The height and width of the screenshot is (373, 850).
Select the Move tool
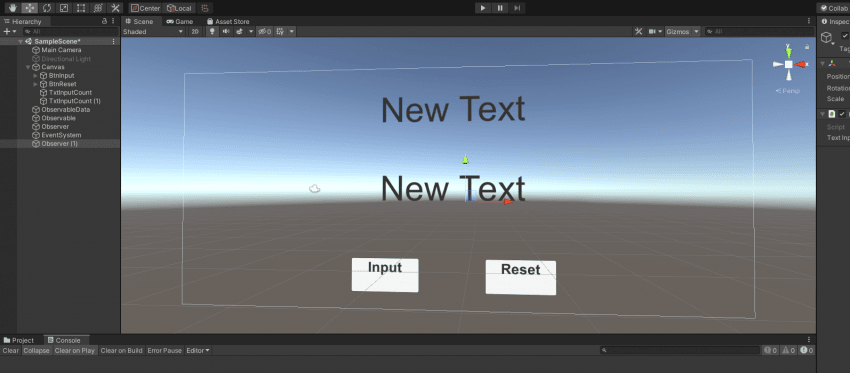point(29,8)
